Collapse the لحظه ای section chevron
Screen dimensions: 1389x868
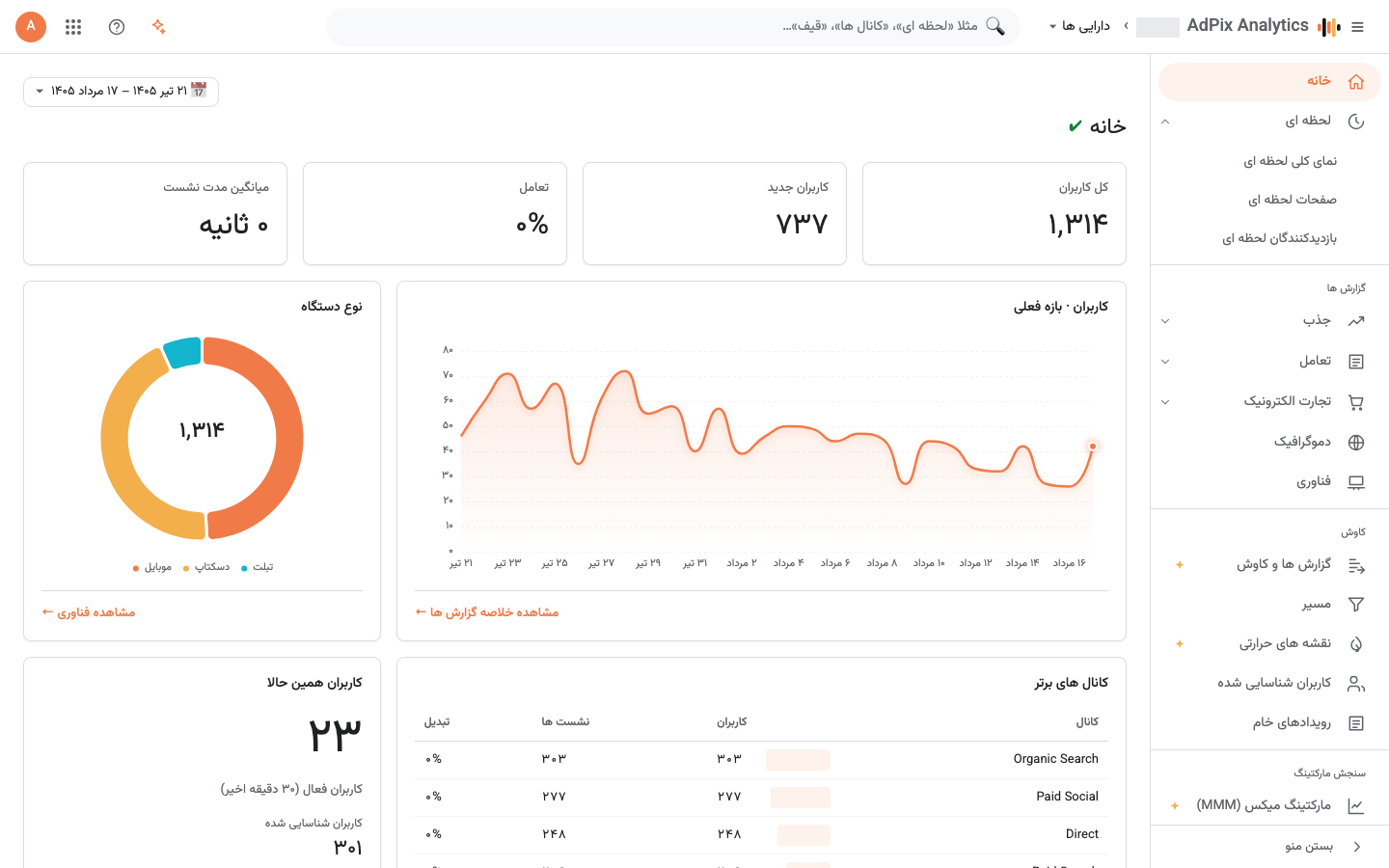pyautogui.click(x=1165, y=122)
